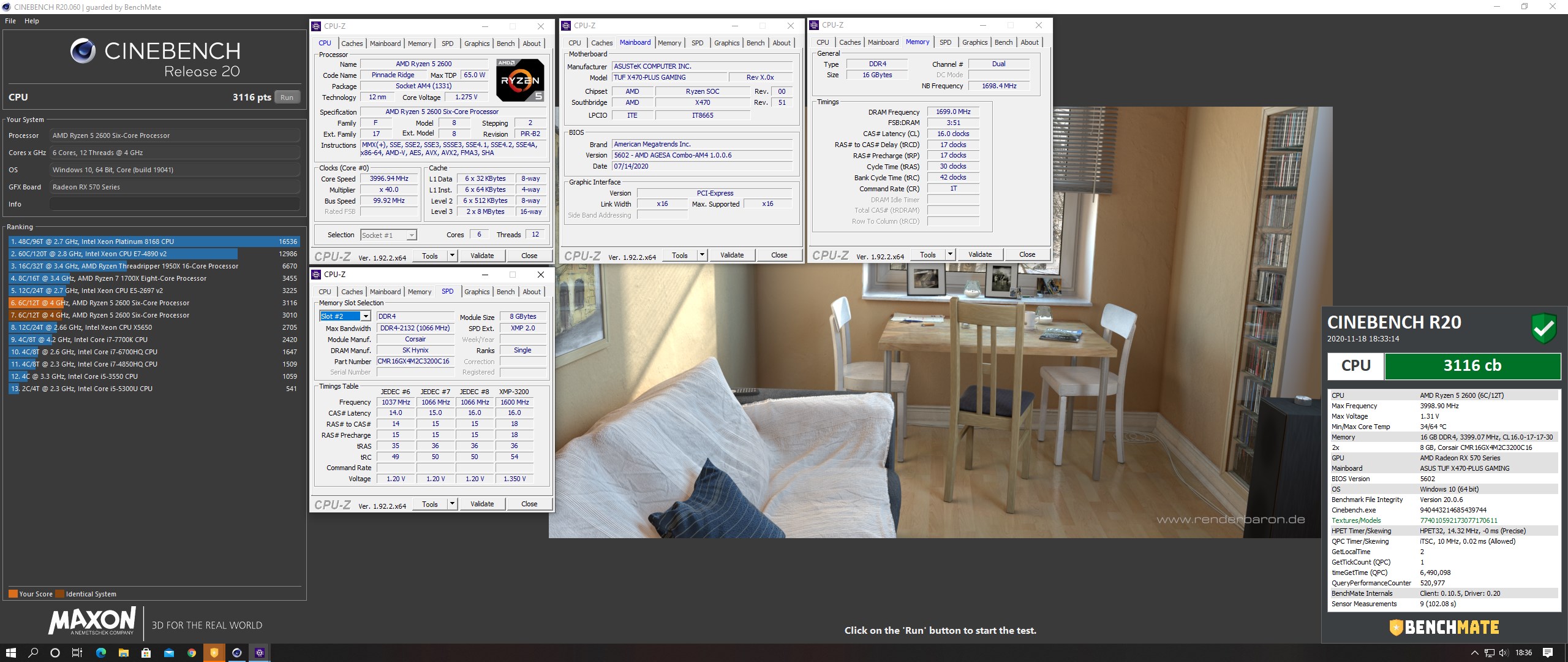Select SPD tab in the Memory window
The width and height of the screenshot is (1568, 662).
(946, 42)
